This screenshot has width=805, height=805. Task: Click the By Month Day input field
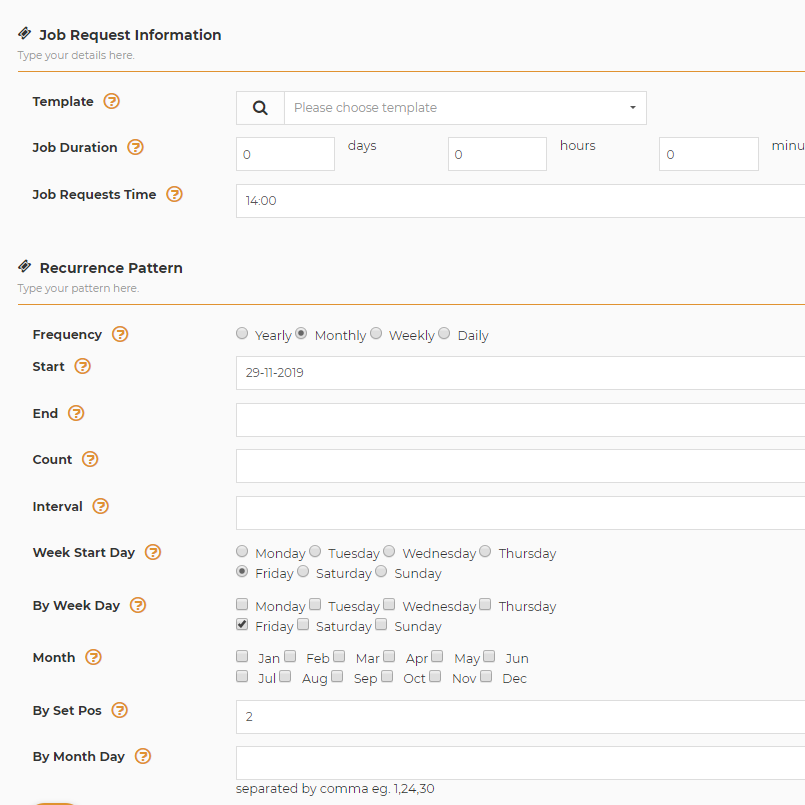[520, 763]
